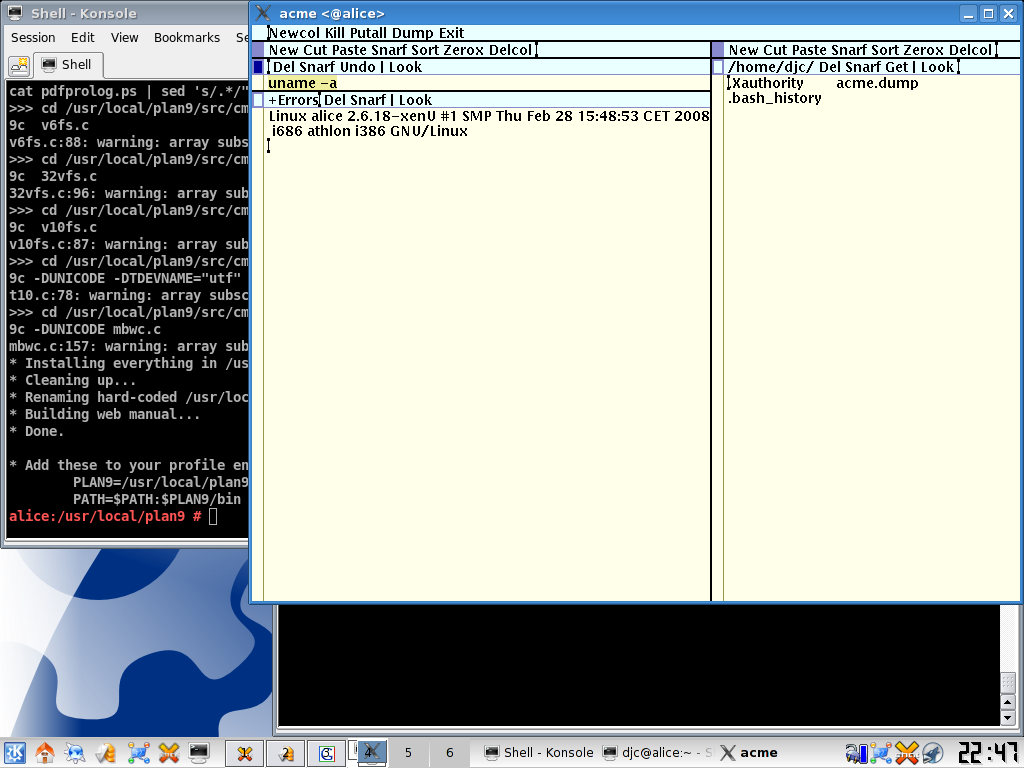The width and height of the screenshot is (1024, 768).
Task: Switch to the acme task in the taskbar
Action: click(749, 753)
